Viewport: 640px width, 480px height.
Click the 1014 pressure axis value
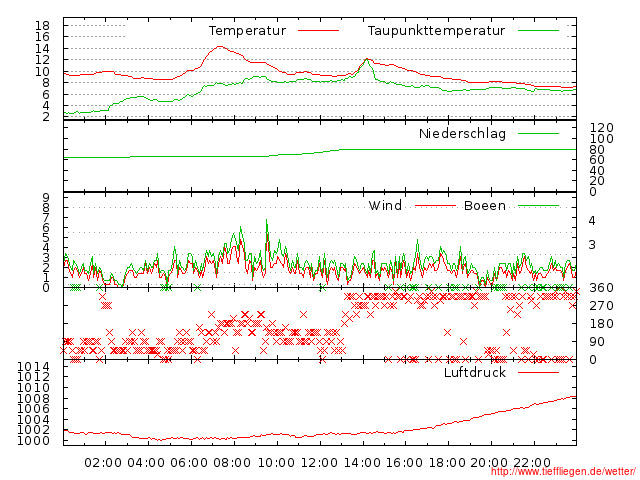click(x=33, y=367)
